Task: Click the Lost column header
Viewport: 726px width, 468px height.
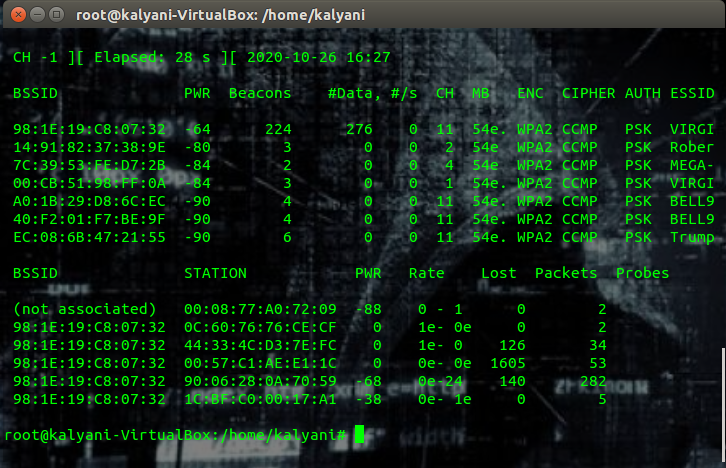Action: [499, 273]
